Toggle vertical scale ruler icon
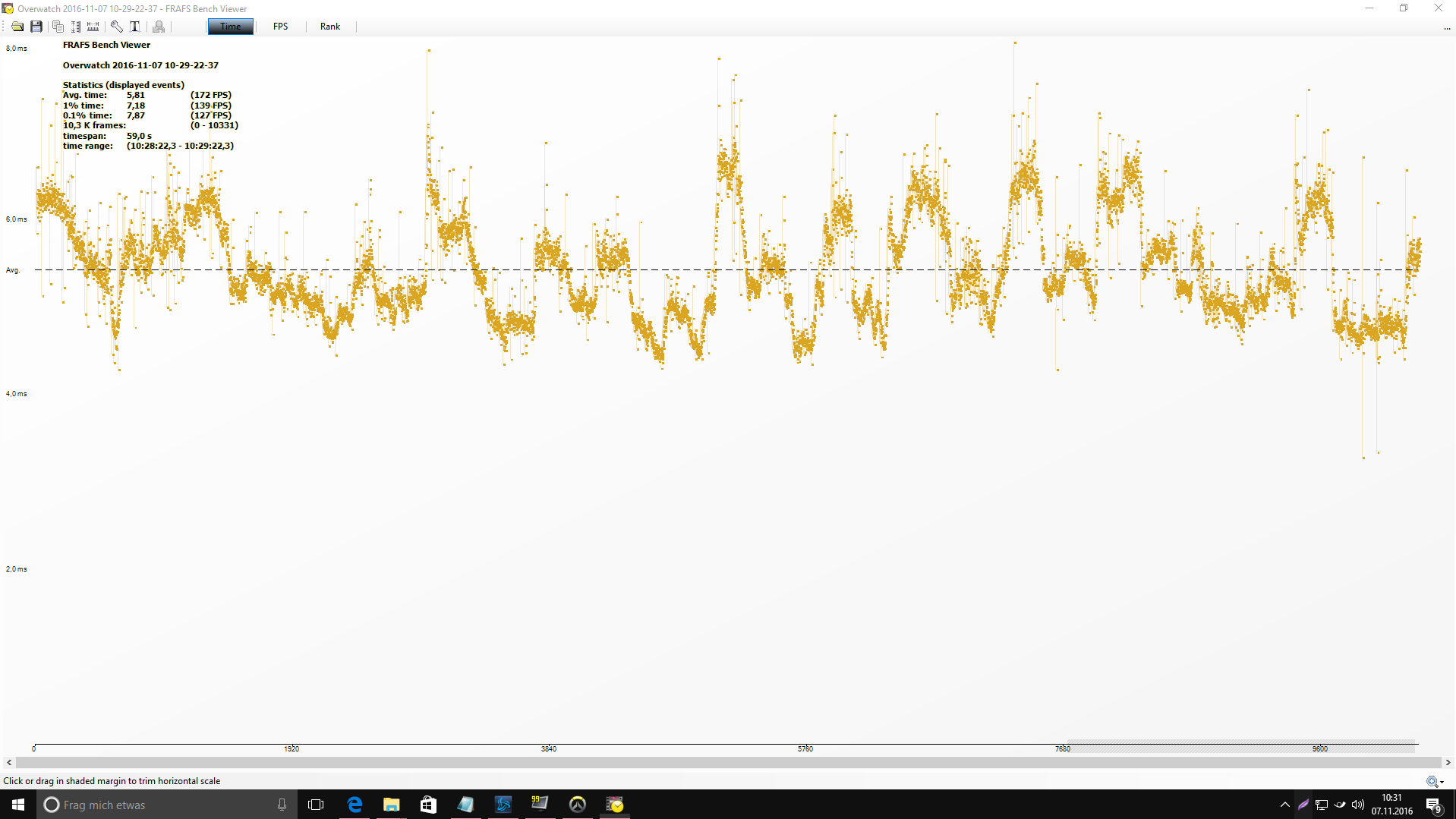The height and width of the screenshot is (819, 1456). pos(76,27)
